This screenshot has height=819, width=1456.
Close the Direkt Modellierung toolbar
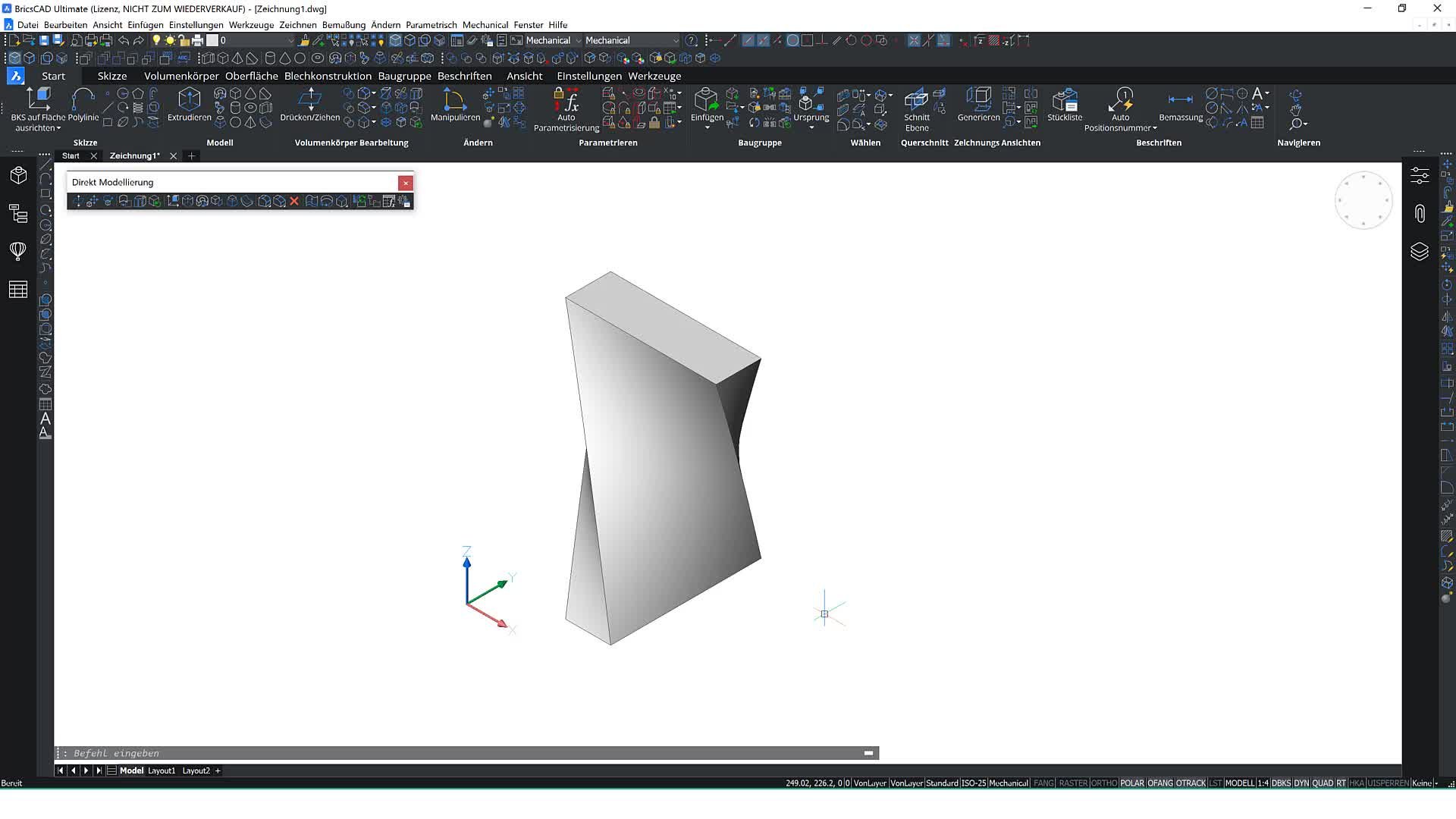coord(406,183)
